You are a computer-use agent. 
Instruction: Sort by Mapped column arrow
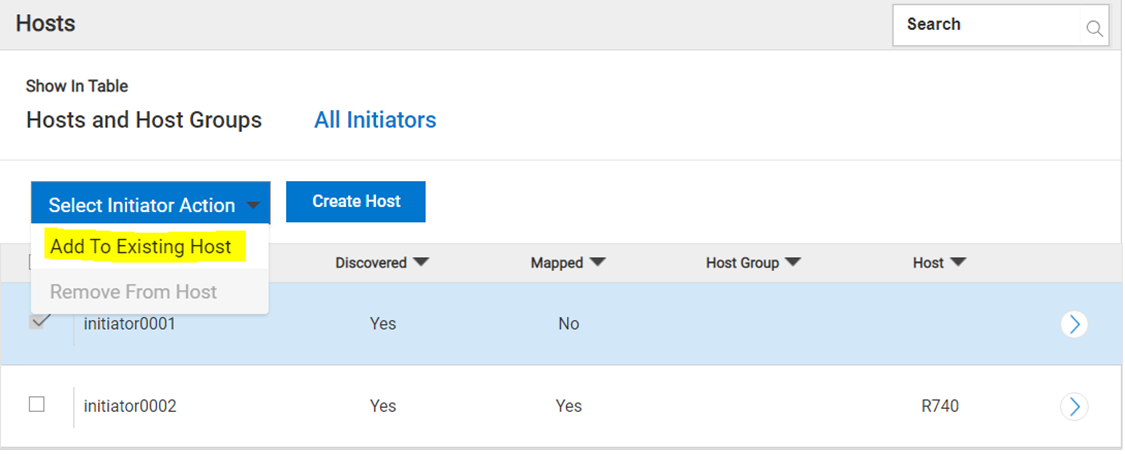tap(598, 263)
